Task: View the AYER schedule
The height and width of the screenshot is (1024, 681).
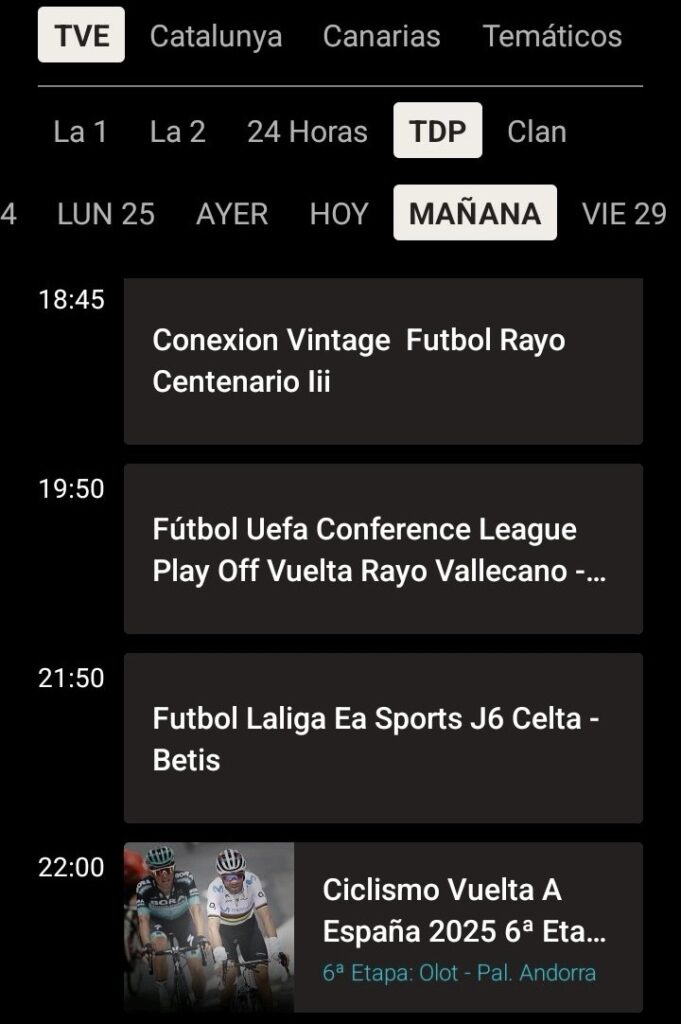Action: point(232,213)
